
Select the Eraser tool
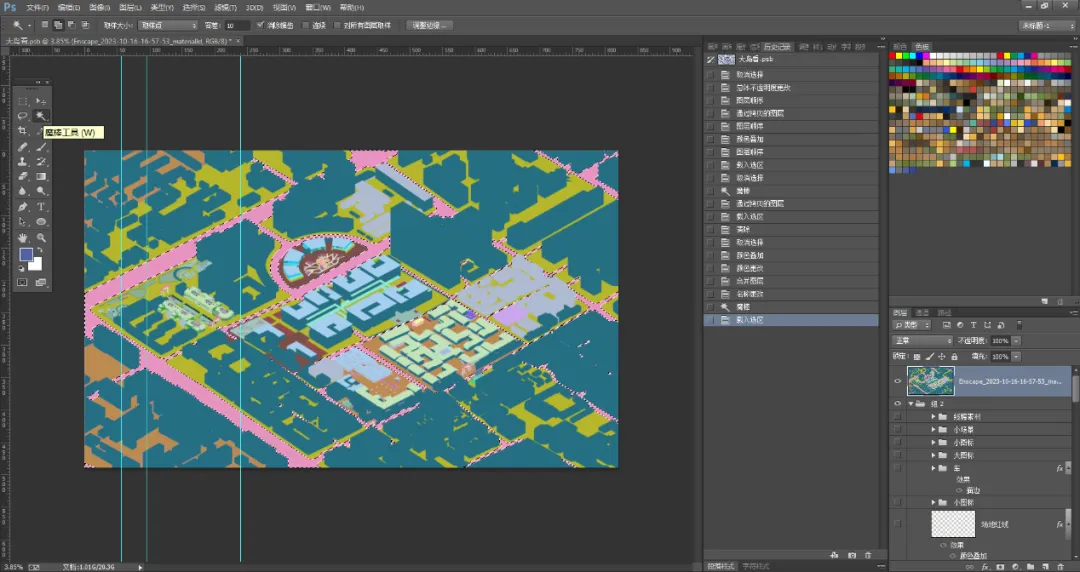(x=23, y=176)
